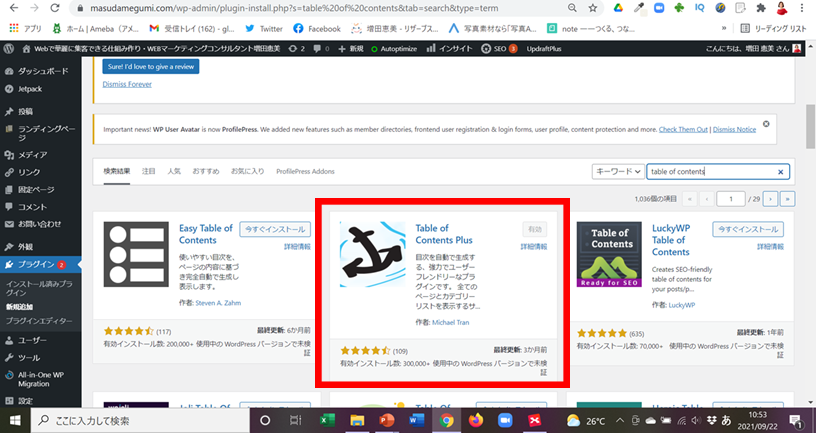Open Windows Start menu
This screenshot has width=816, height=433.
coord(15,421)
